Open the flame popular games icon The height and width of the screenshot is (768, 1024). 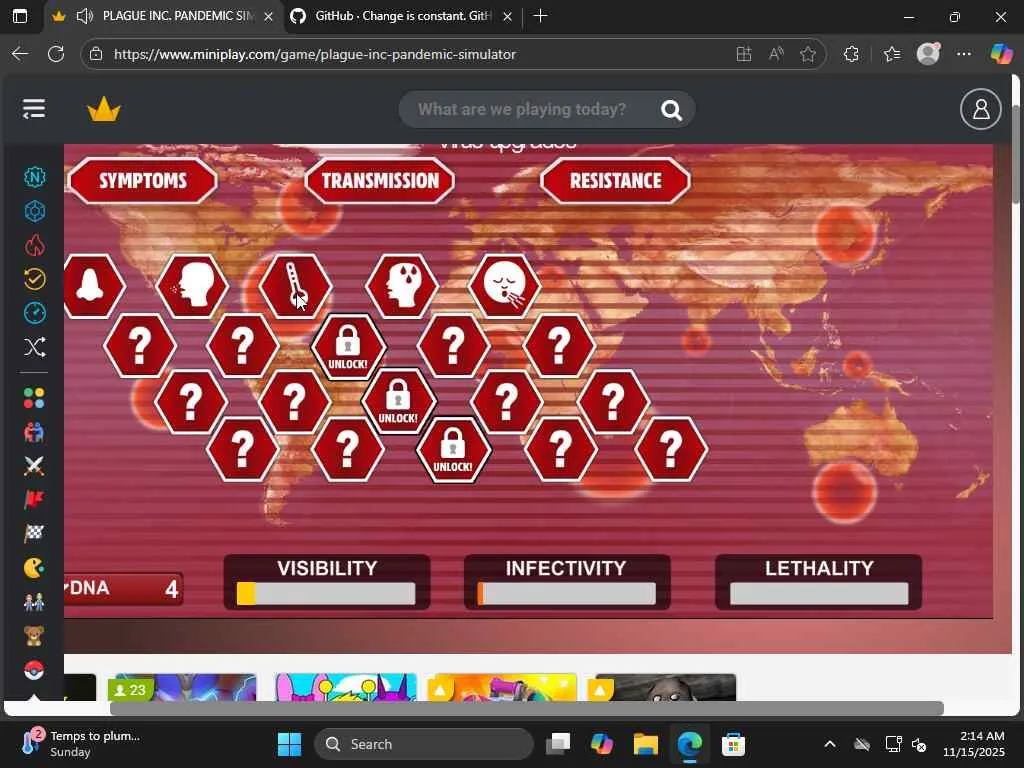[x=35, y=245]
